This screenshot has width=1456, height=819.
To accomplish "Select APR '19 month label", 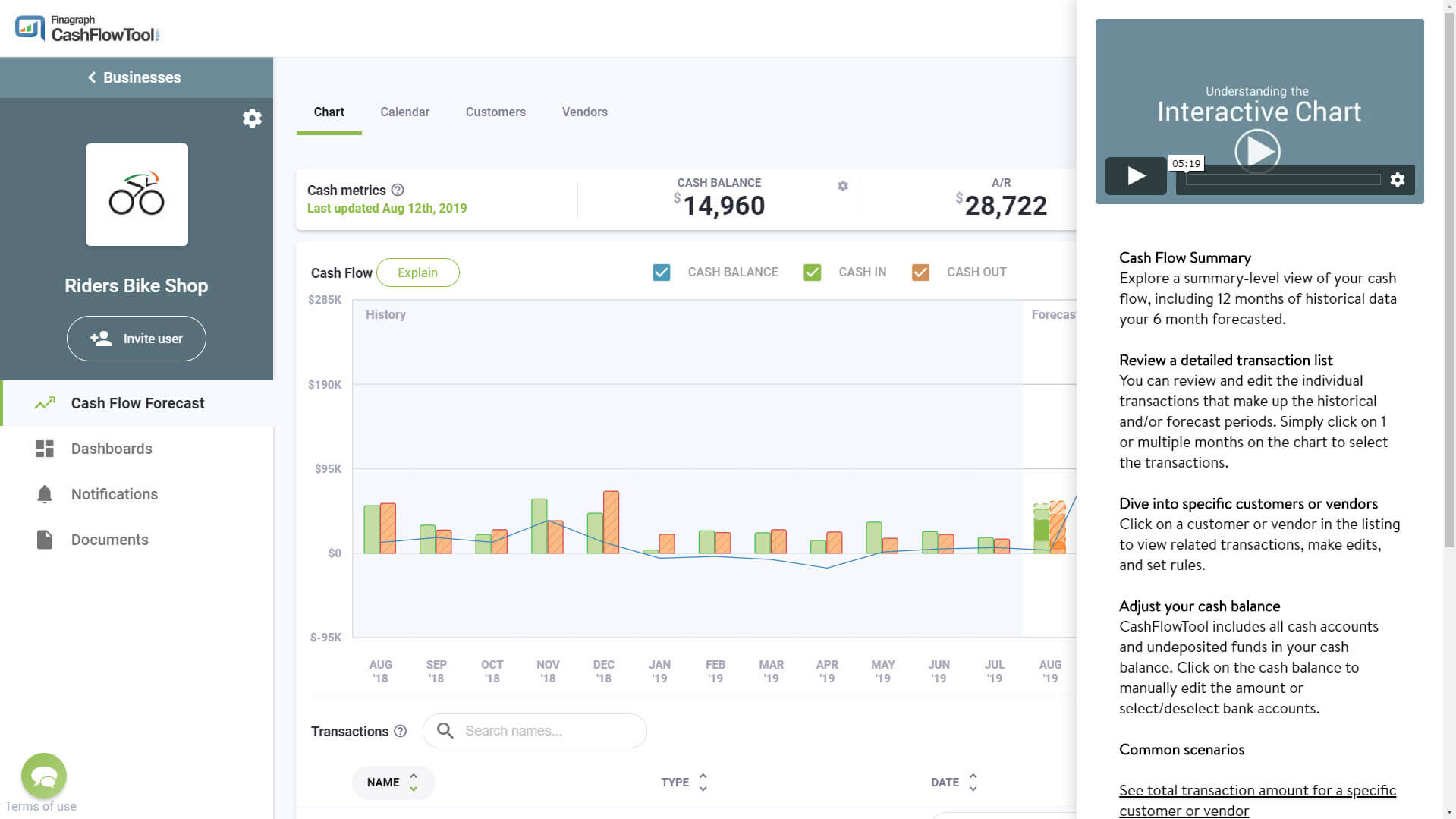I will pos(827,671).
